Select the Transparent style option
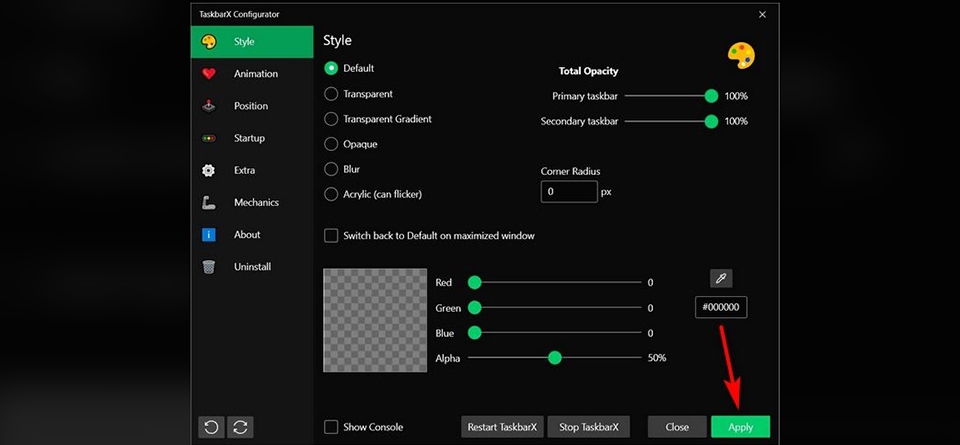This screenshot has width=960, height=445. coord(331,94)
